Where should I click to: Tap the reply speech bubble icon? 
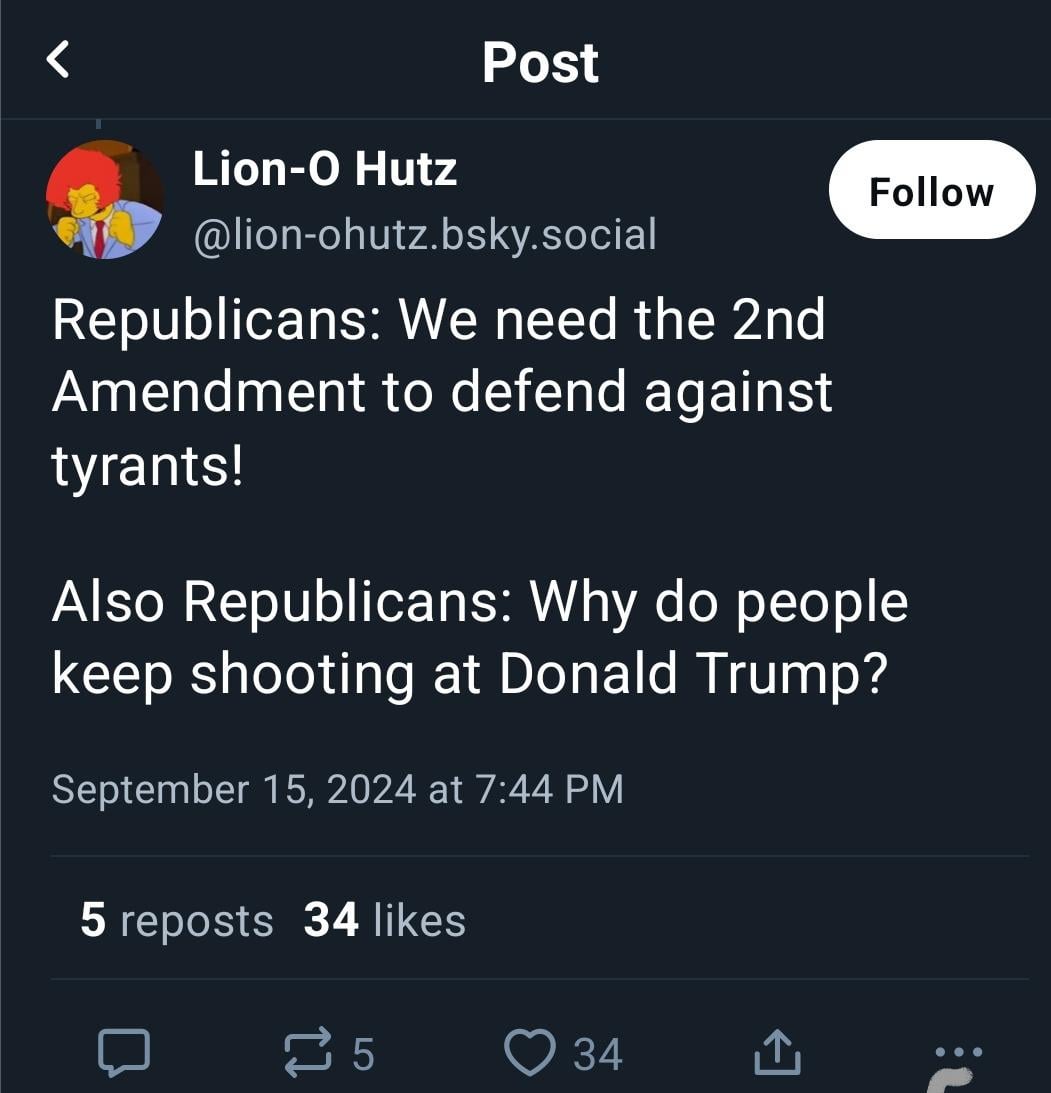pyautogui.click(x=124, y=1053)
